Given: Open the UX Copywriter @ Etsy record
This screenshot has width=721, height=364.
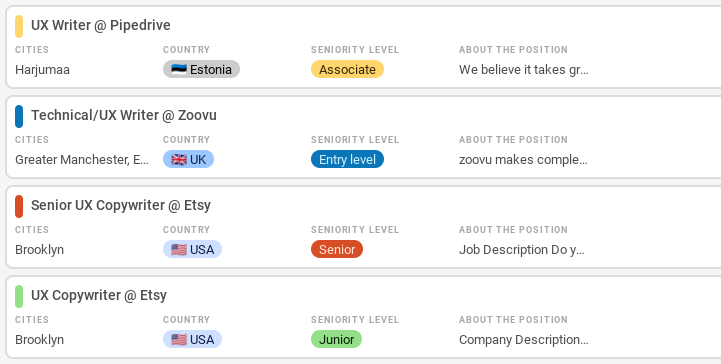Looking at the screenshot, I should (99, 295).
